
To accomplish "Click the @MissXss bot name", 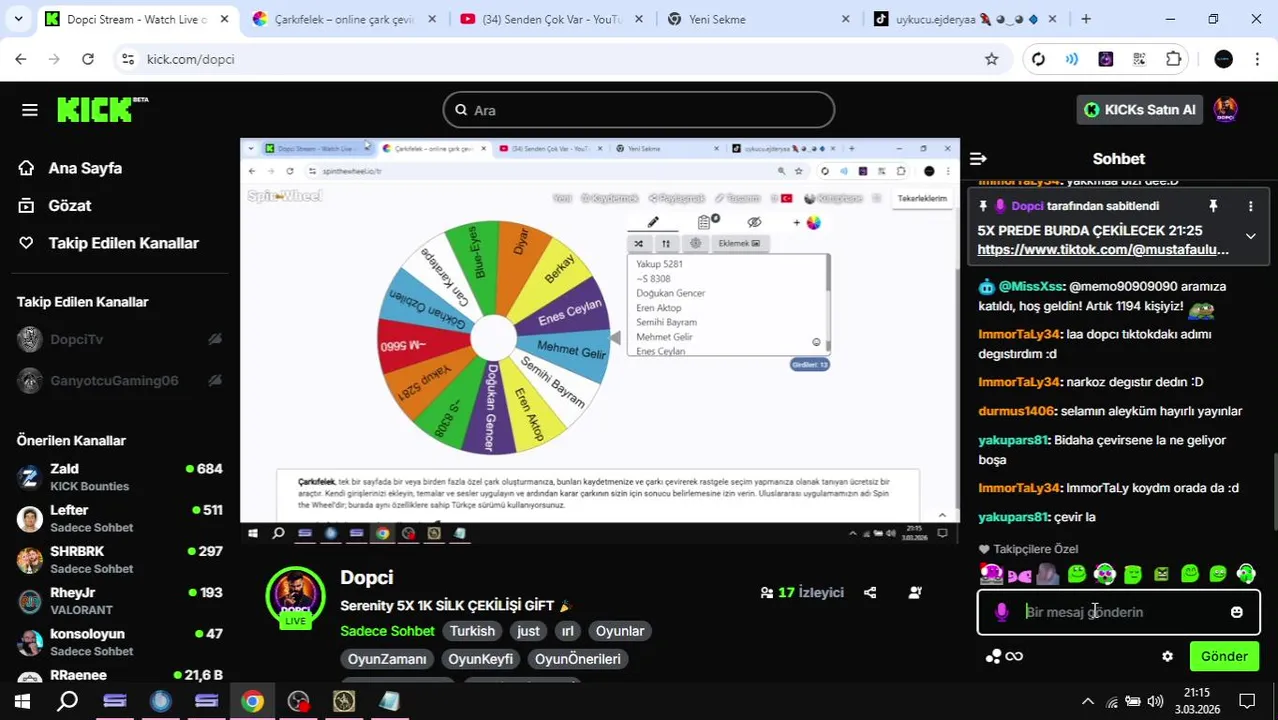I will point(1030,286).
